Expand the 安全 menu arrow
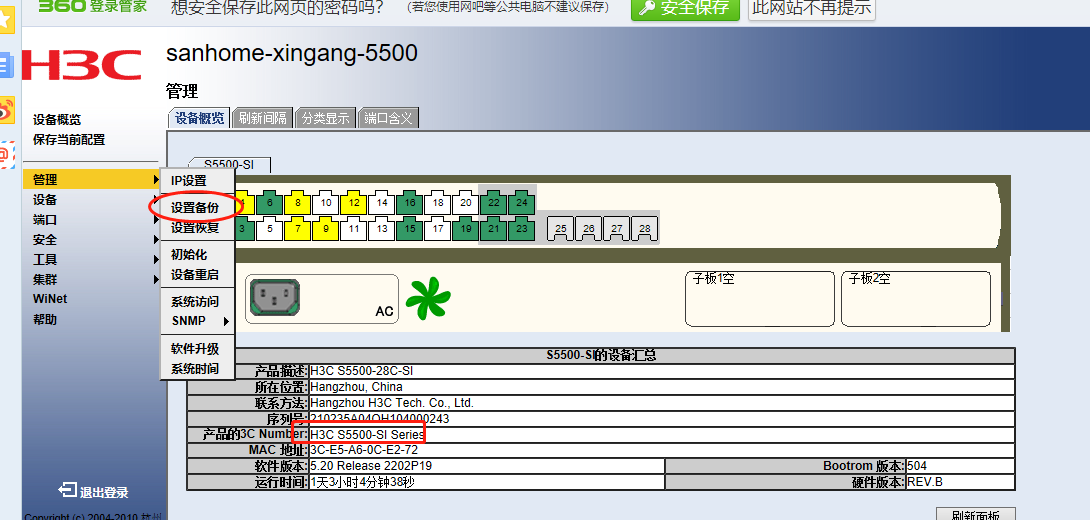This screenshot has width=1090, height=520. point(156,240)
